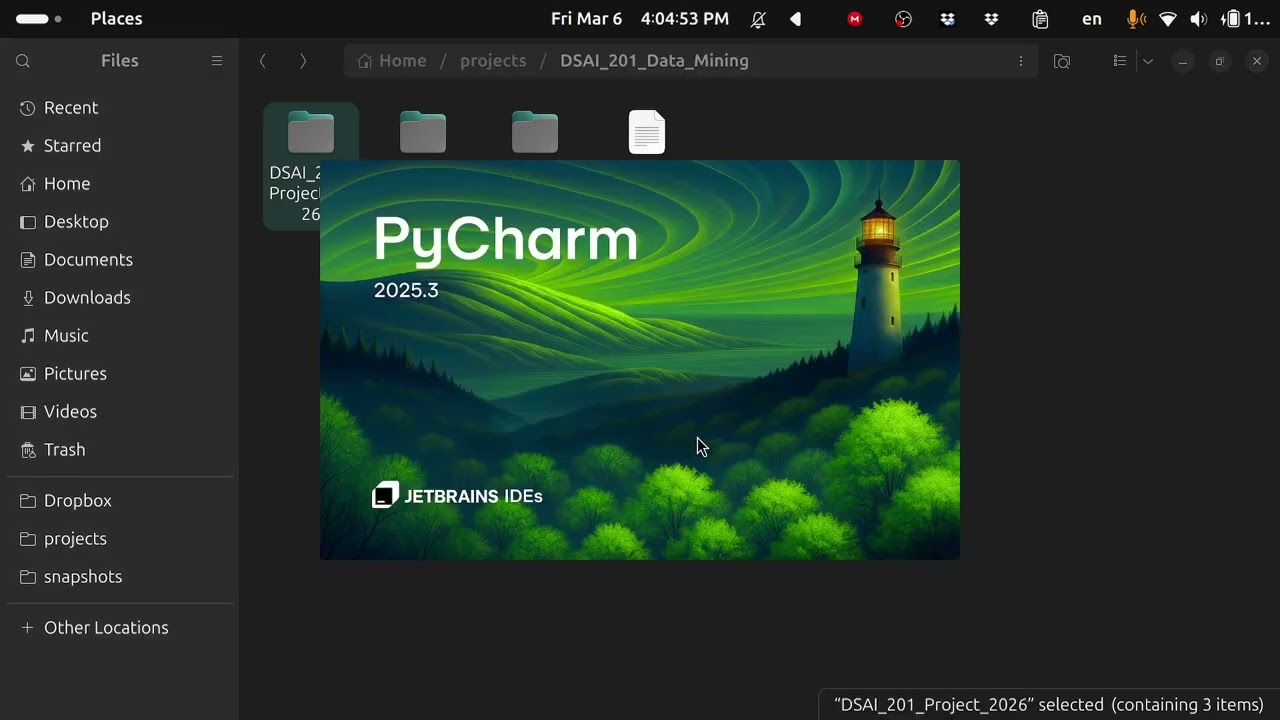Screen dimensions: 1280x720
Task: Open the search icon in Files
Action: [x=23, y=61]
